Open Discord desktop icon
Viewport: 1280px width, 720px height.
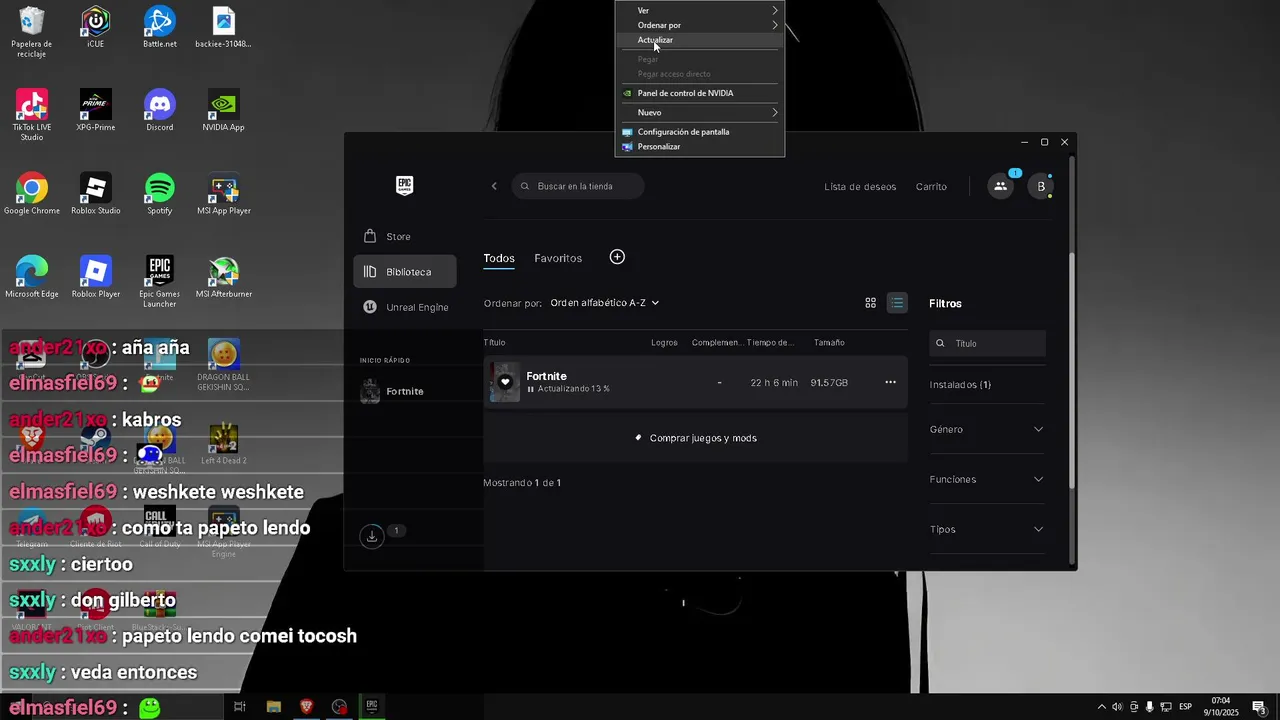click(x=160, y=110)
